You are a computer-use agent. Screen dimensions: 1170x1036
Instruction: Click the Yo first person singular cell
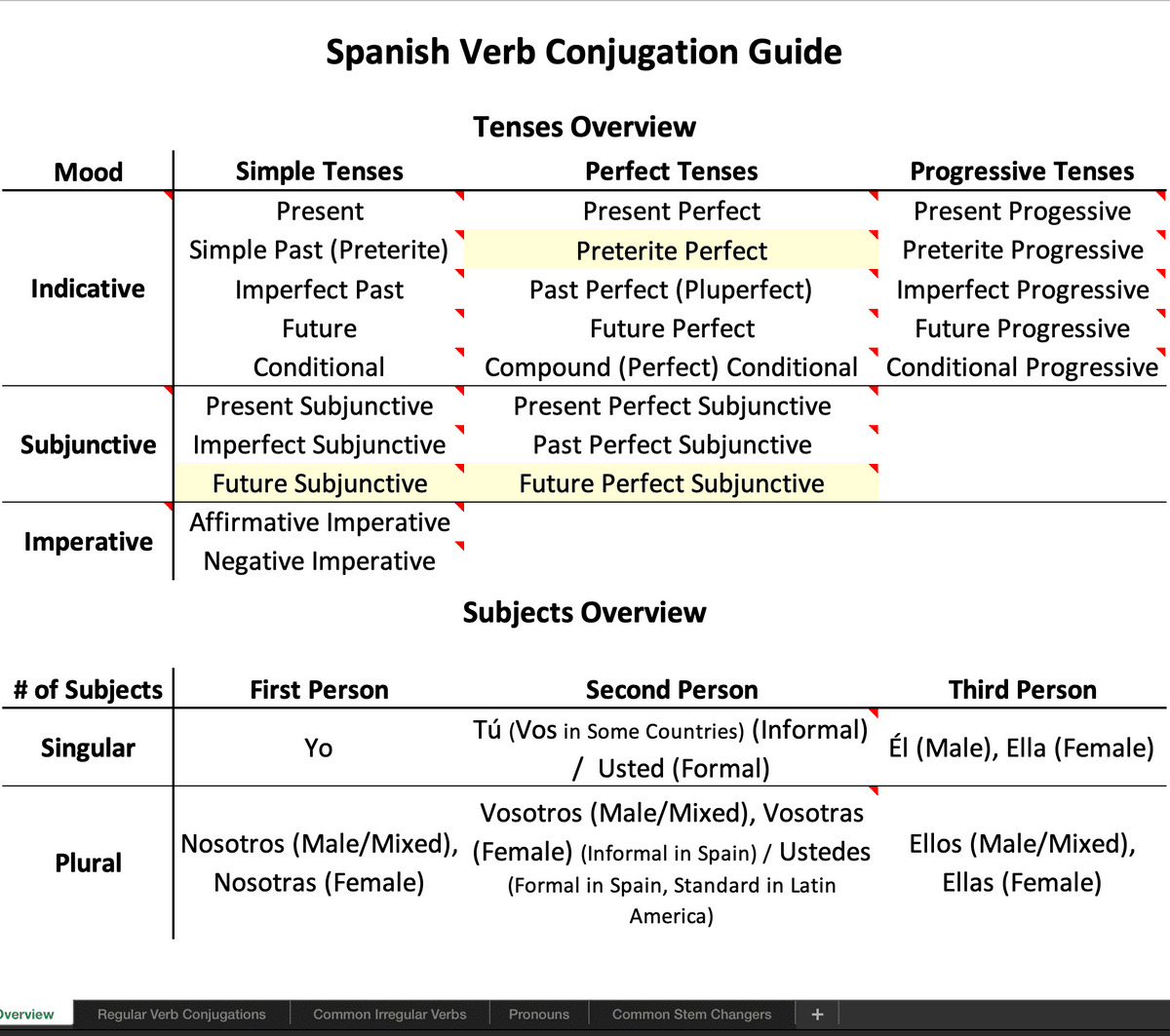click(x=319, y=748)
